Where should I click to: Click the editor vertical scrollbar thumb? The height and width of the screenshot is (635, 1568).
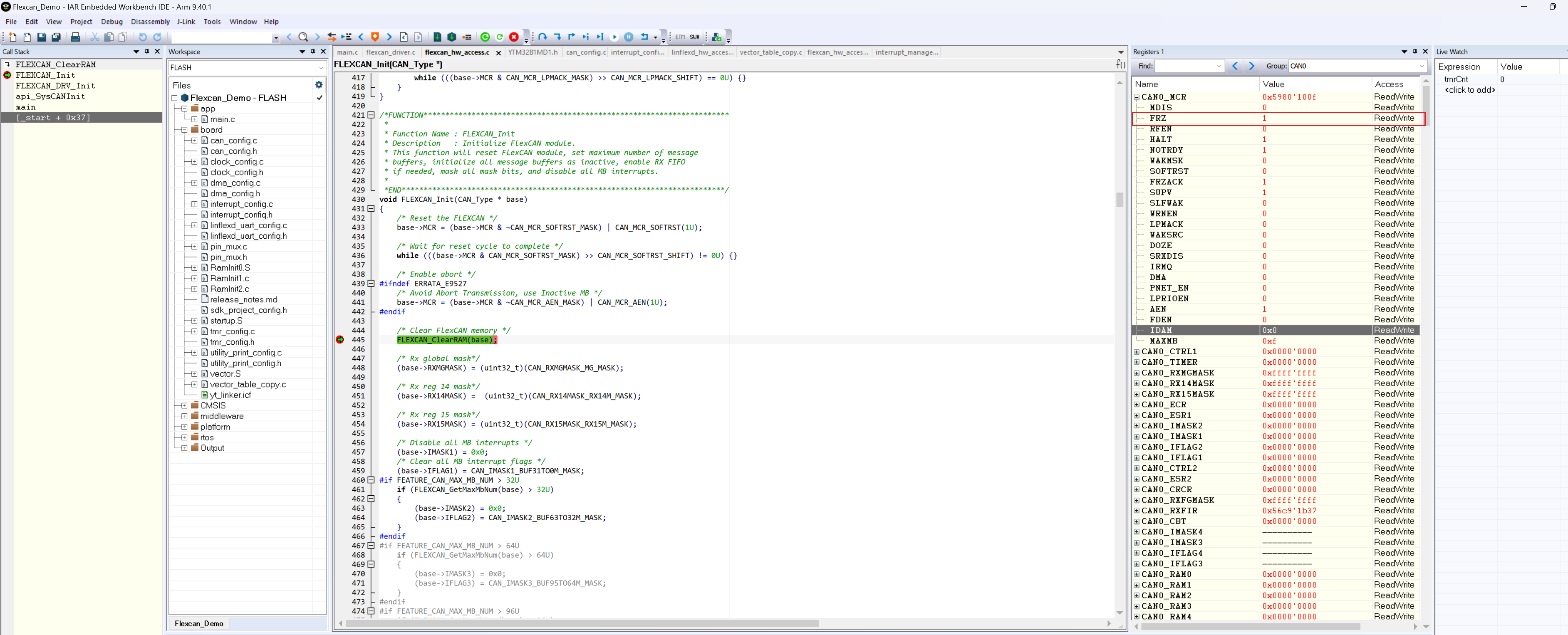[x=1120, y=200]
